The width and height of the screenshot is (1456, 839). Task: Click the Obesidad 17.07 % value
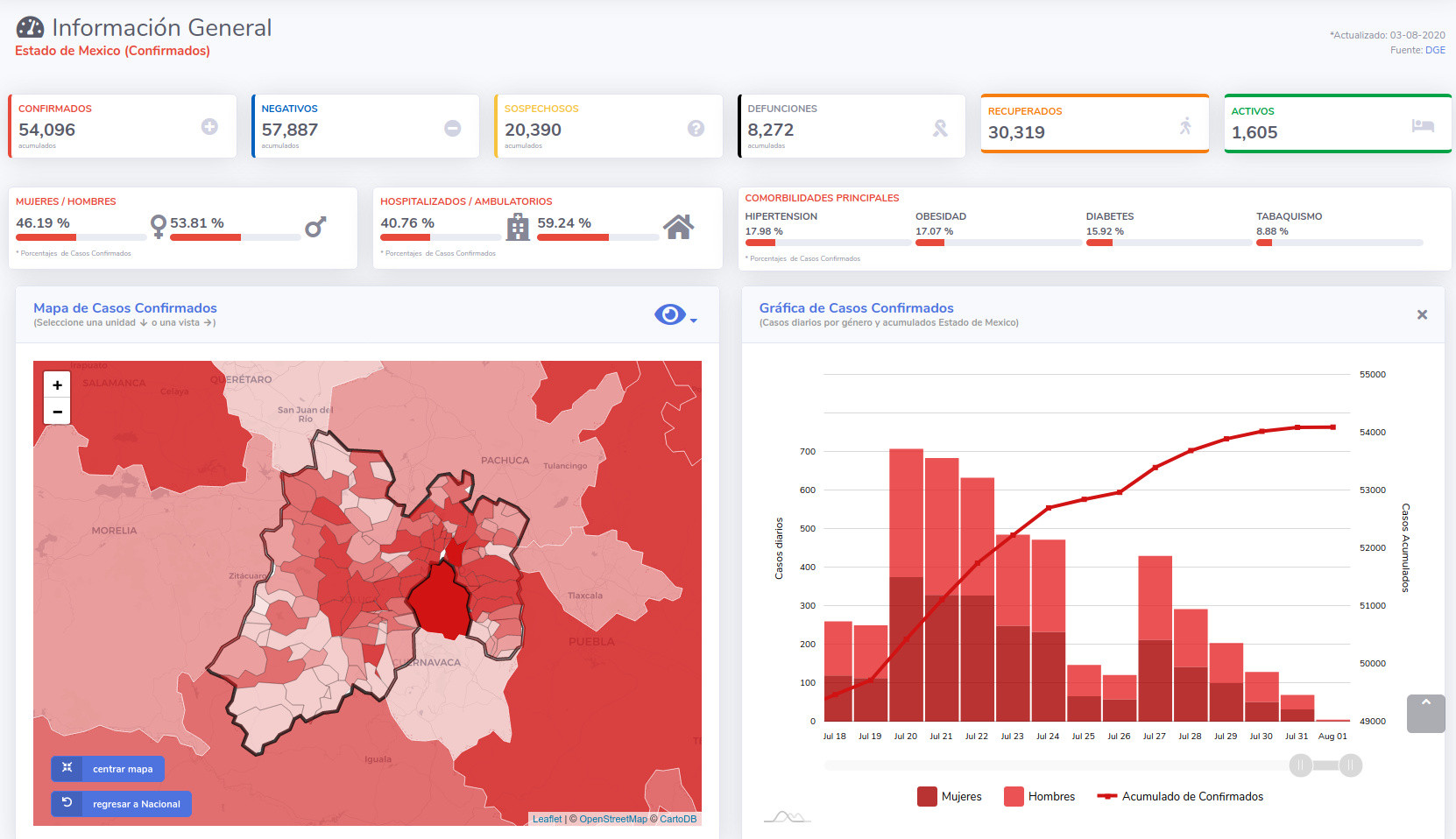pos(934,231)
